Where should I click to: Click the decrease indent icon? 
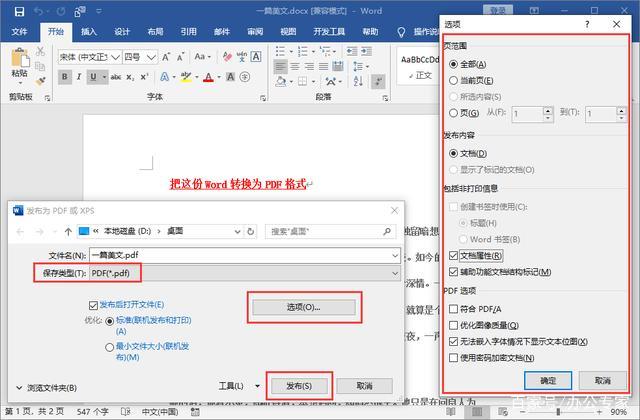351,51
